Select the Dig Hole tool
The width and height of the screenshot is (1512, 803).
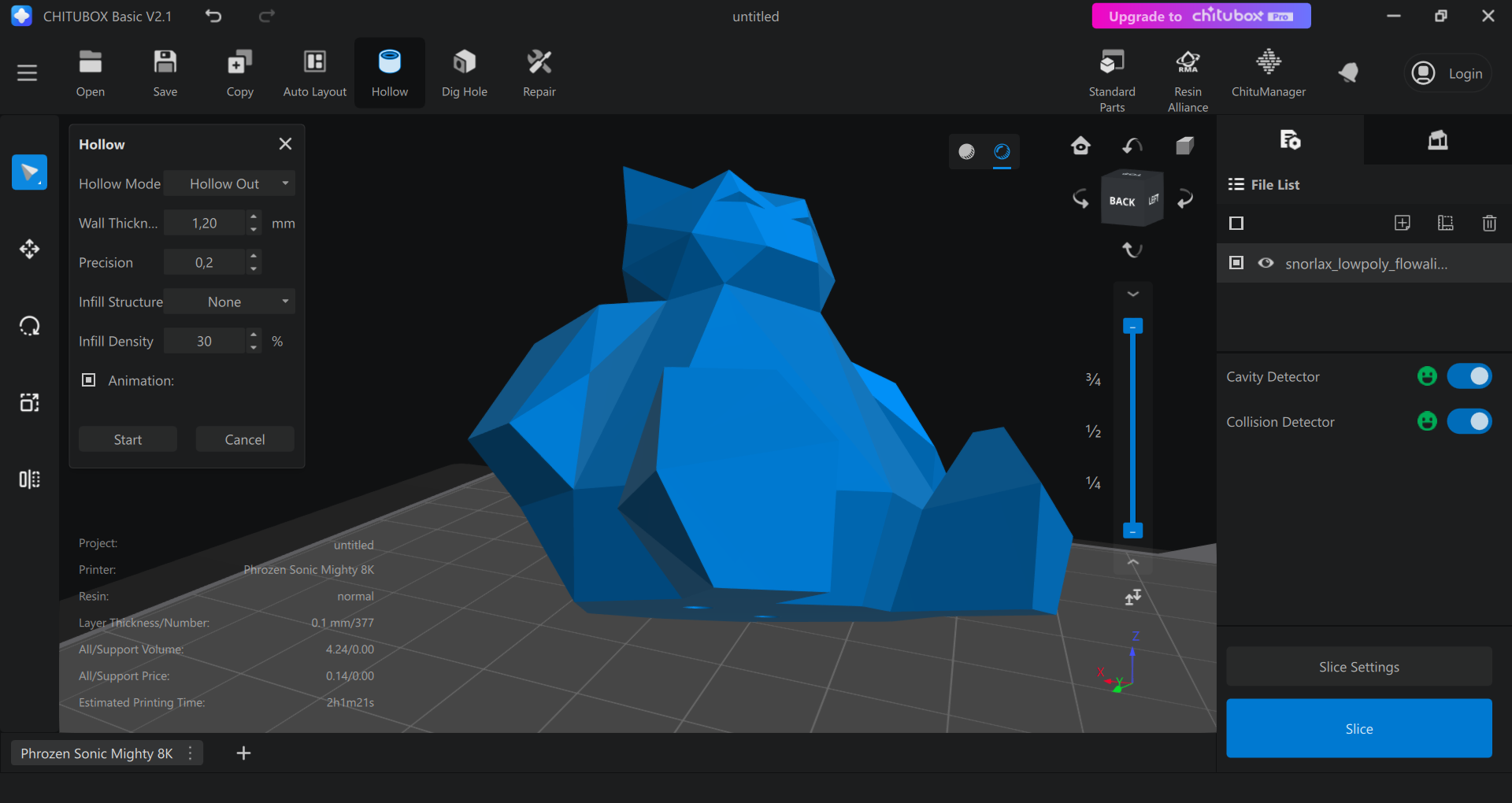pyautogui.click(x=465, y=73)
